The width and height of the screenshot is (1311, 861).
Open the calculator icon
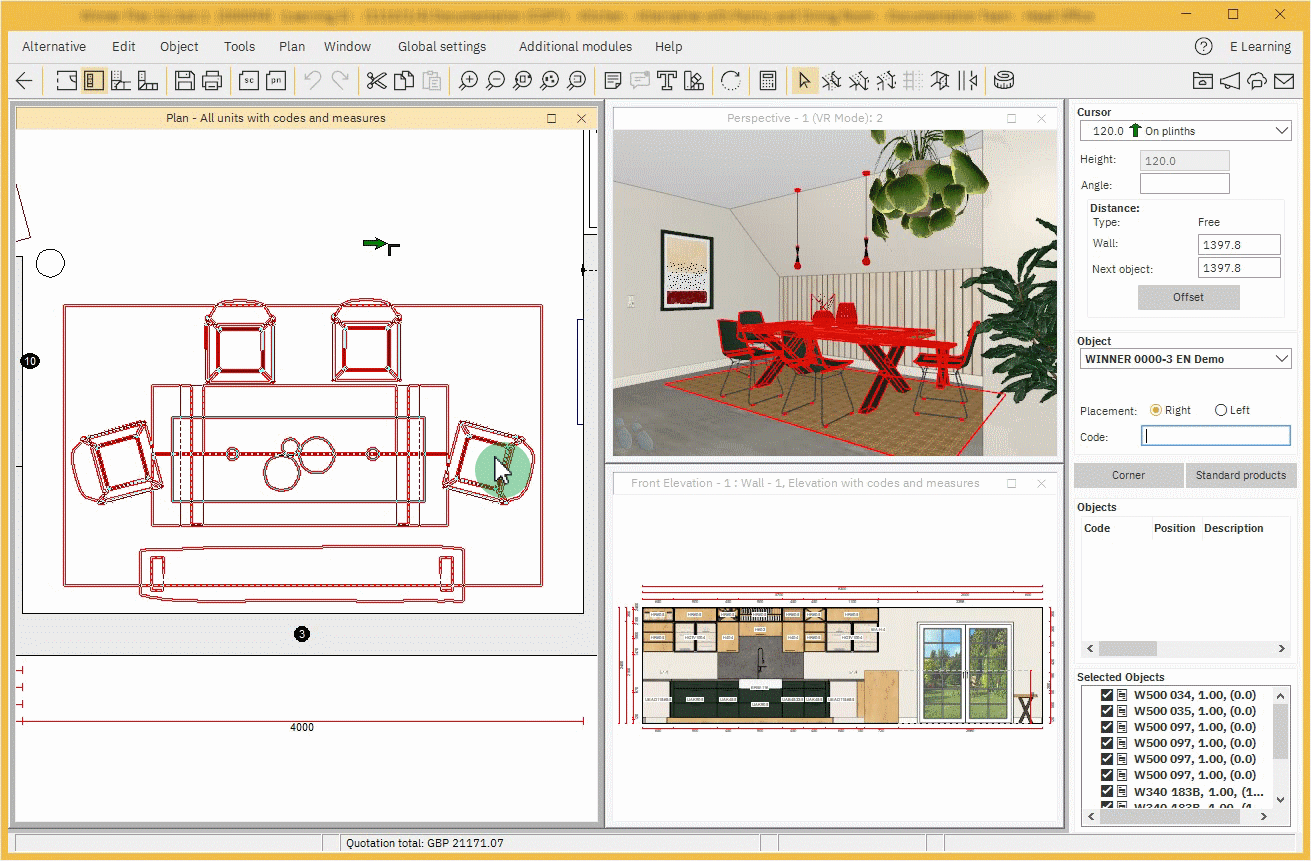[x=768, y=81]
